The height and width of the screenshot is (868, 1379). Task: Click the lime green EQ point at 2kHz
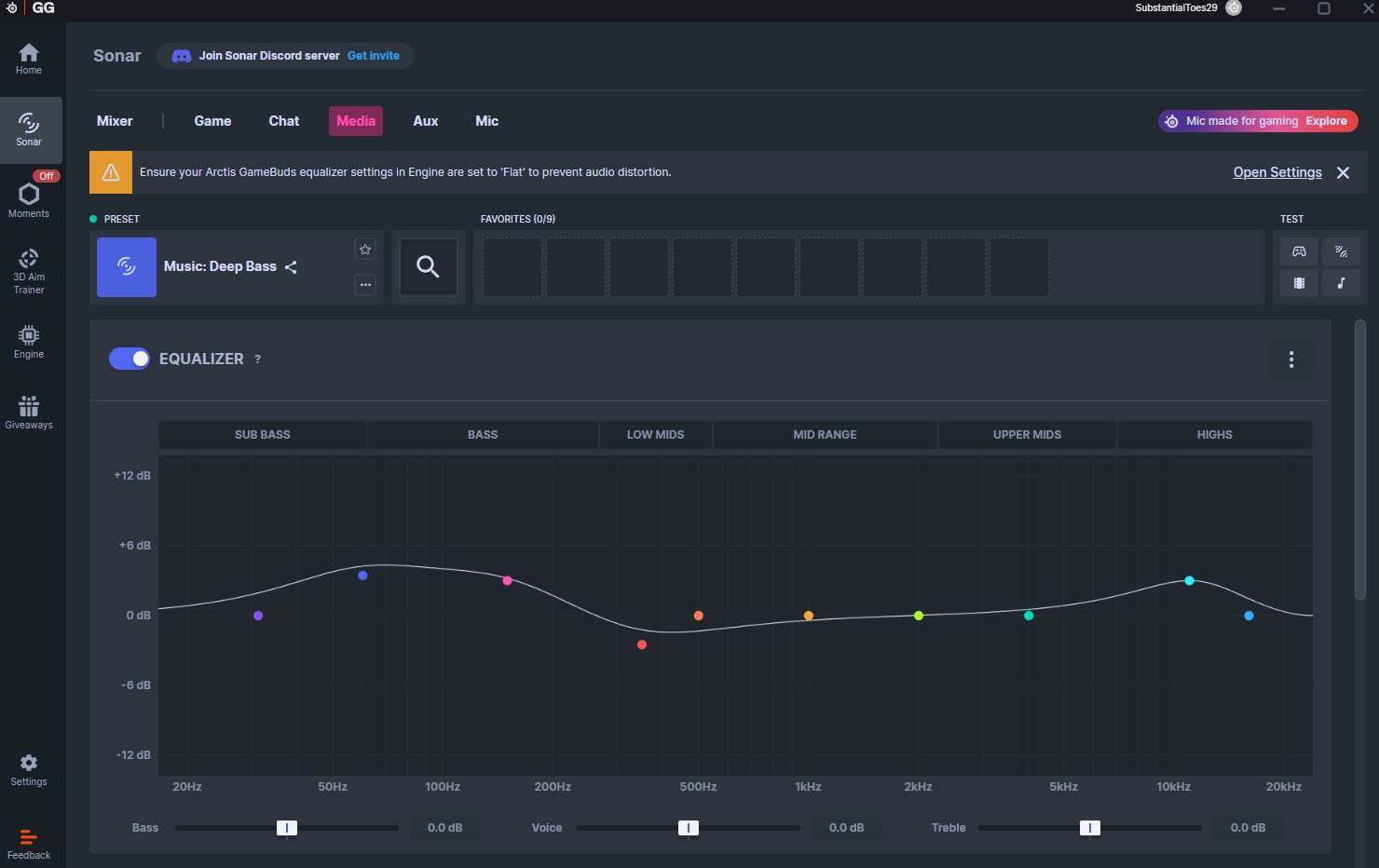click(919, 616)
